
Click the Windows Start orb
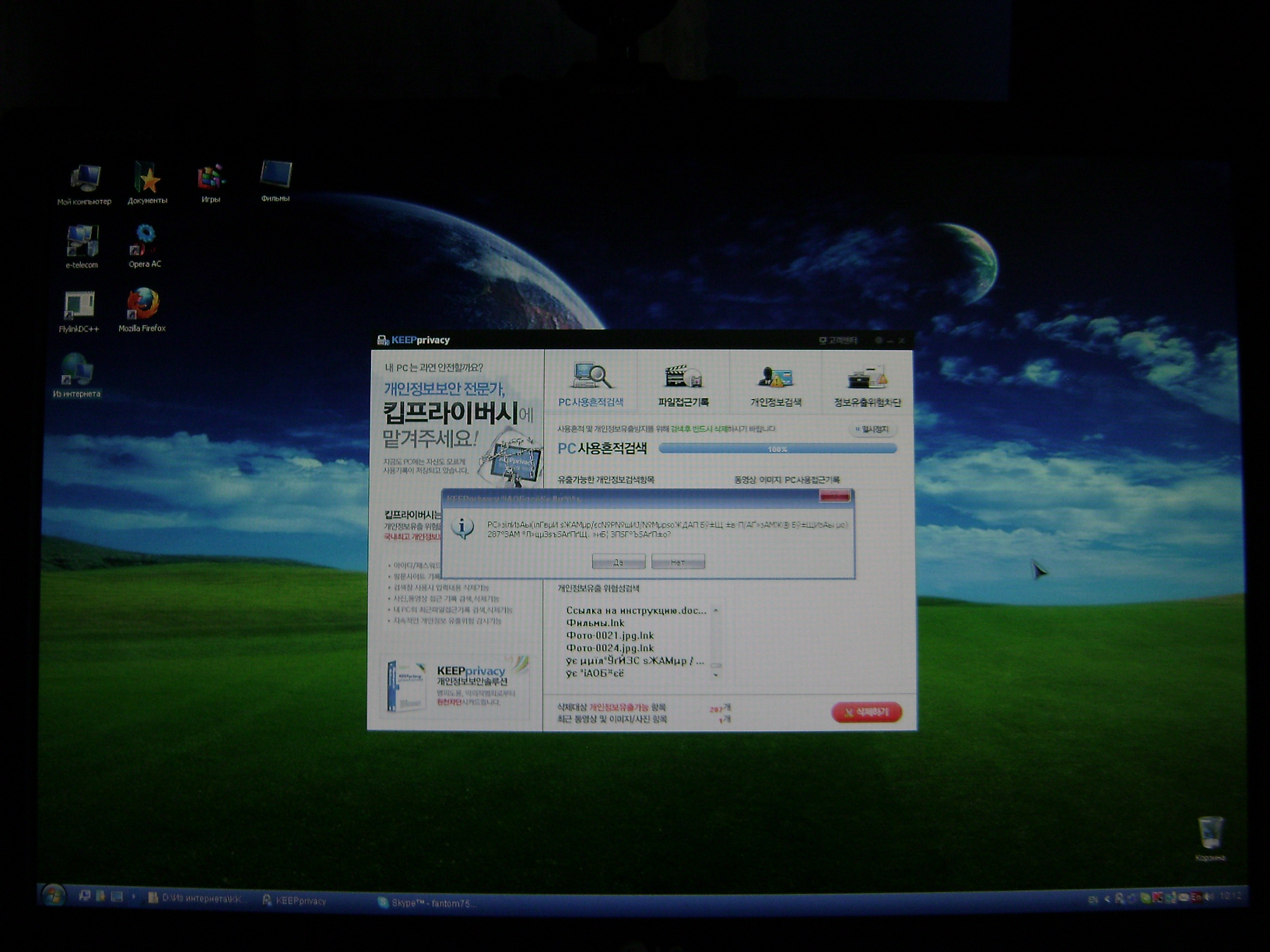53,896
